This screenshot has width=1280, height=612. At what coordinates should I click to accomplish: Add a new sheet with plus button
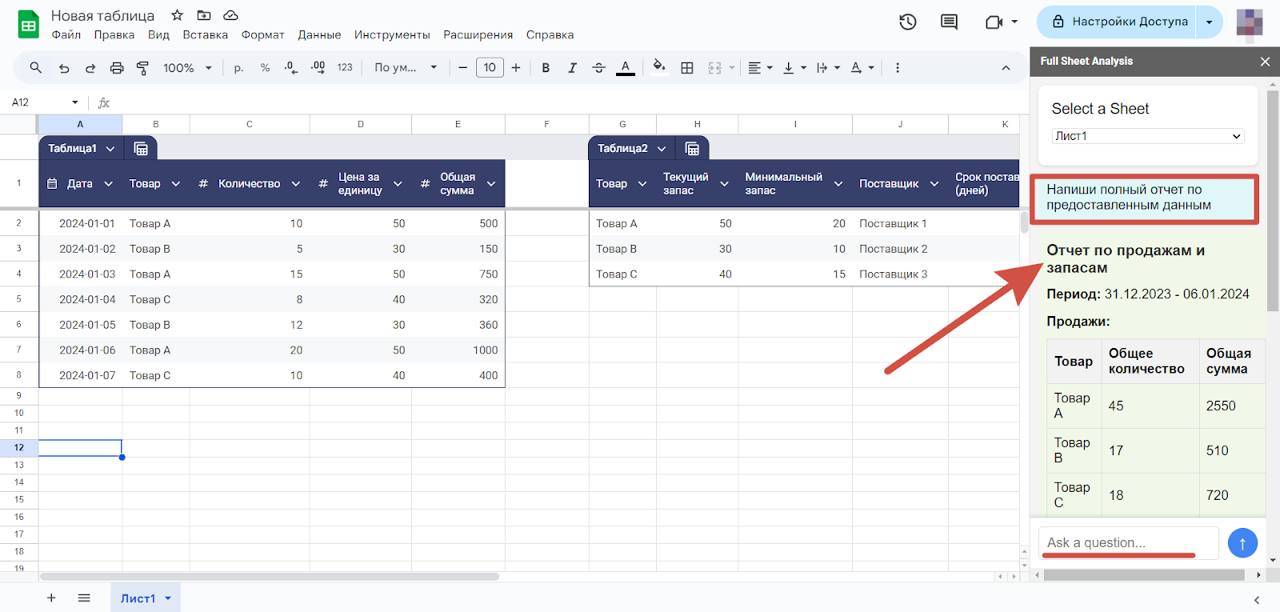(x=51, y=598)
